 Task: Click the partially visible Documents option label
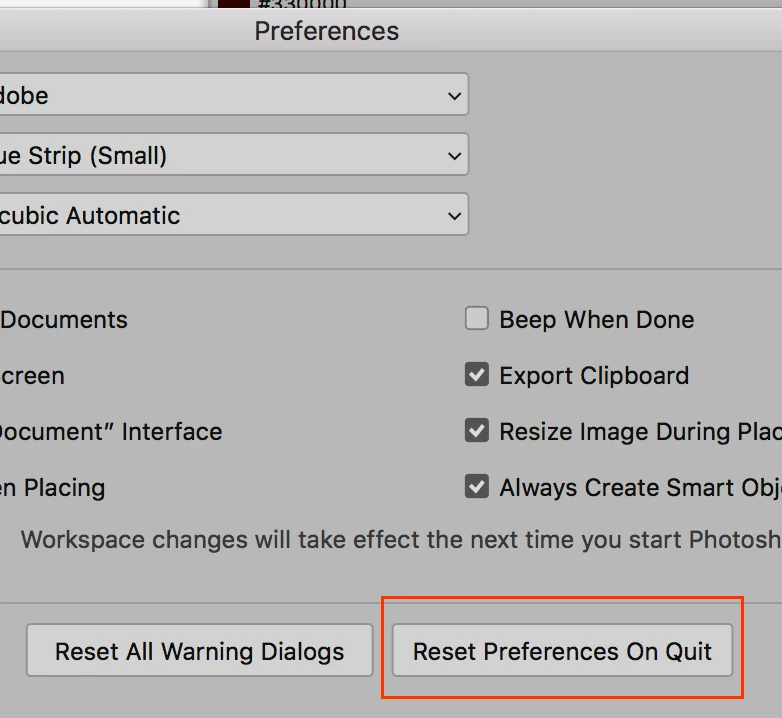[64, 320]
